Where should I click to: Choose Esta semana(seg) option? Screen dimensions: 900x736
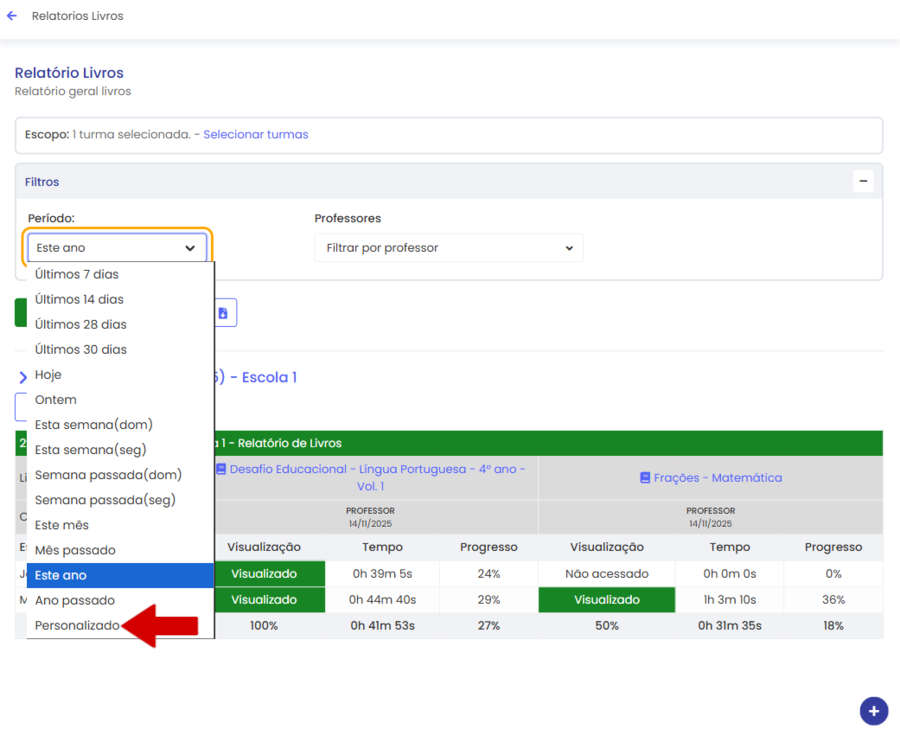[91, 450]
